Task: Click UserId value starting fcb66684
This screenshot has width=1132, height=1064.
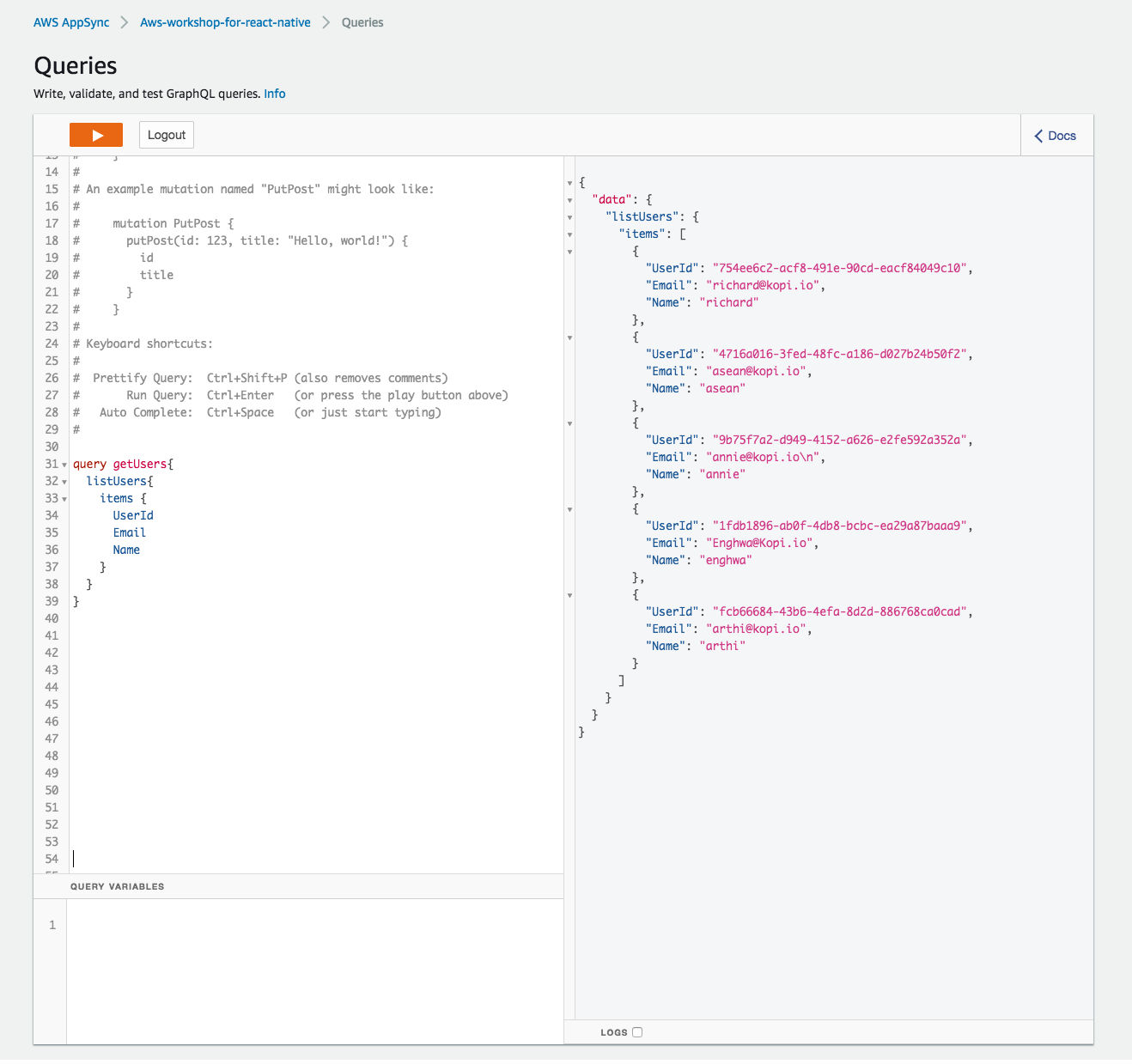Action: point(839,611)
